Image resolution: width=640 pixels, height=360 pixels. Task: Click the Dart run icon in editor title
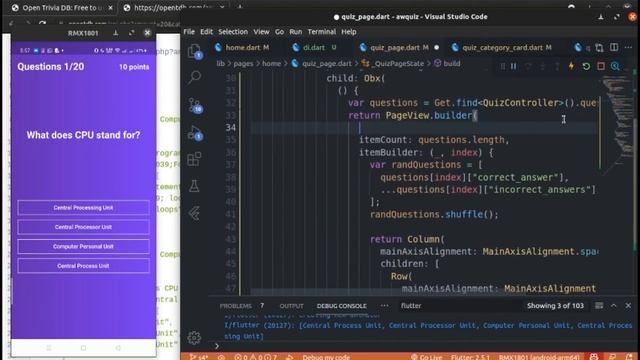click(578, 48)
